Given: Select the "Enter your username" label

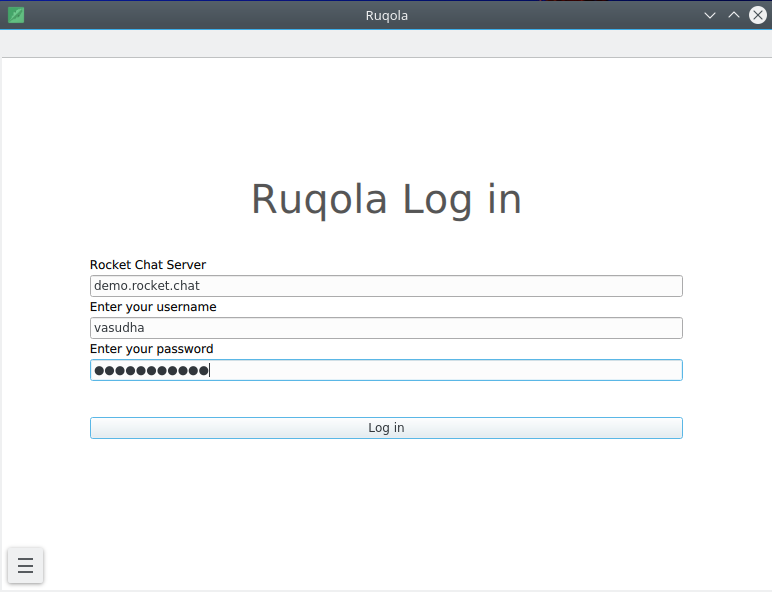Looking at the screenshot, I should click(153, 307).
